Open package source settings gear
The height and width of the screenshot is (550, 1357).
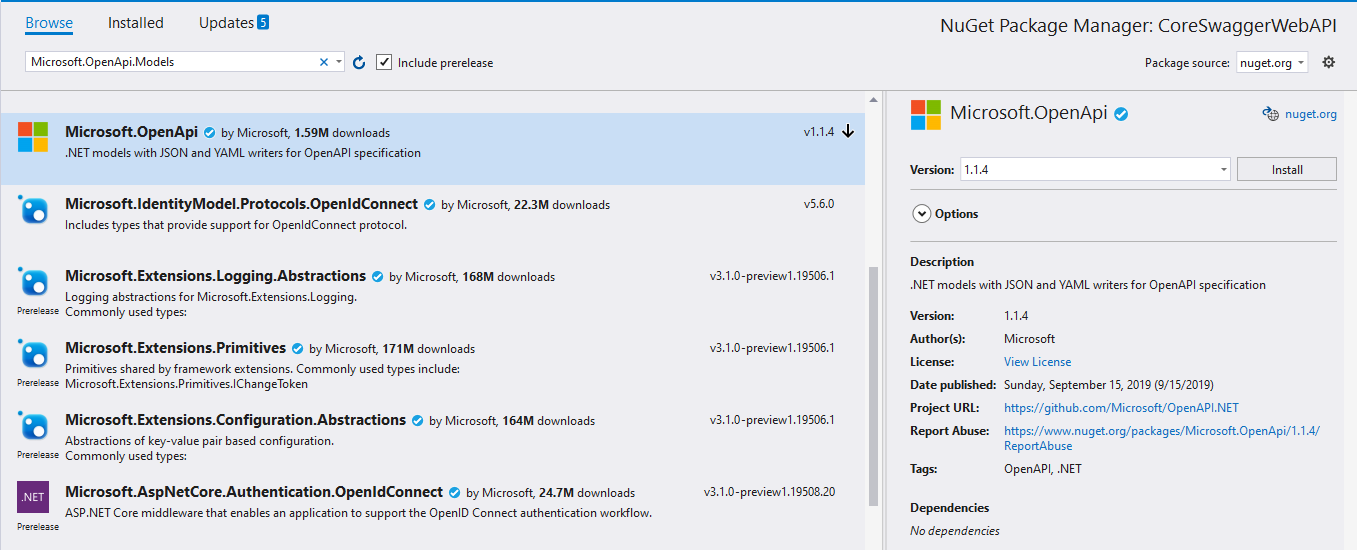(x=1328, y=62)
